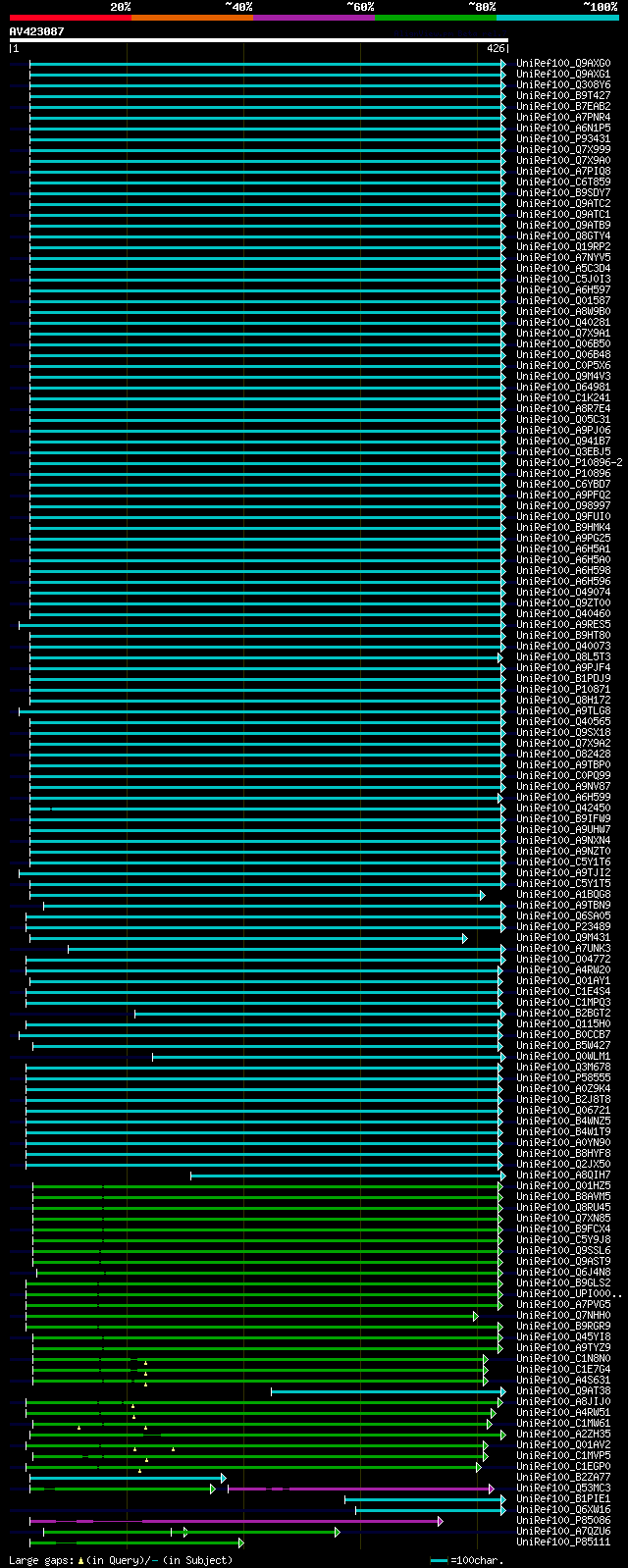Click the label UniRef100_A7QZU6
The height and width of the screenshot is (1568, 628).
pos(563,1532)
